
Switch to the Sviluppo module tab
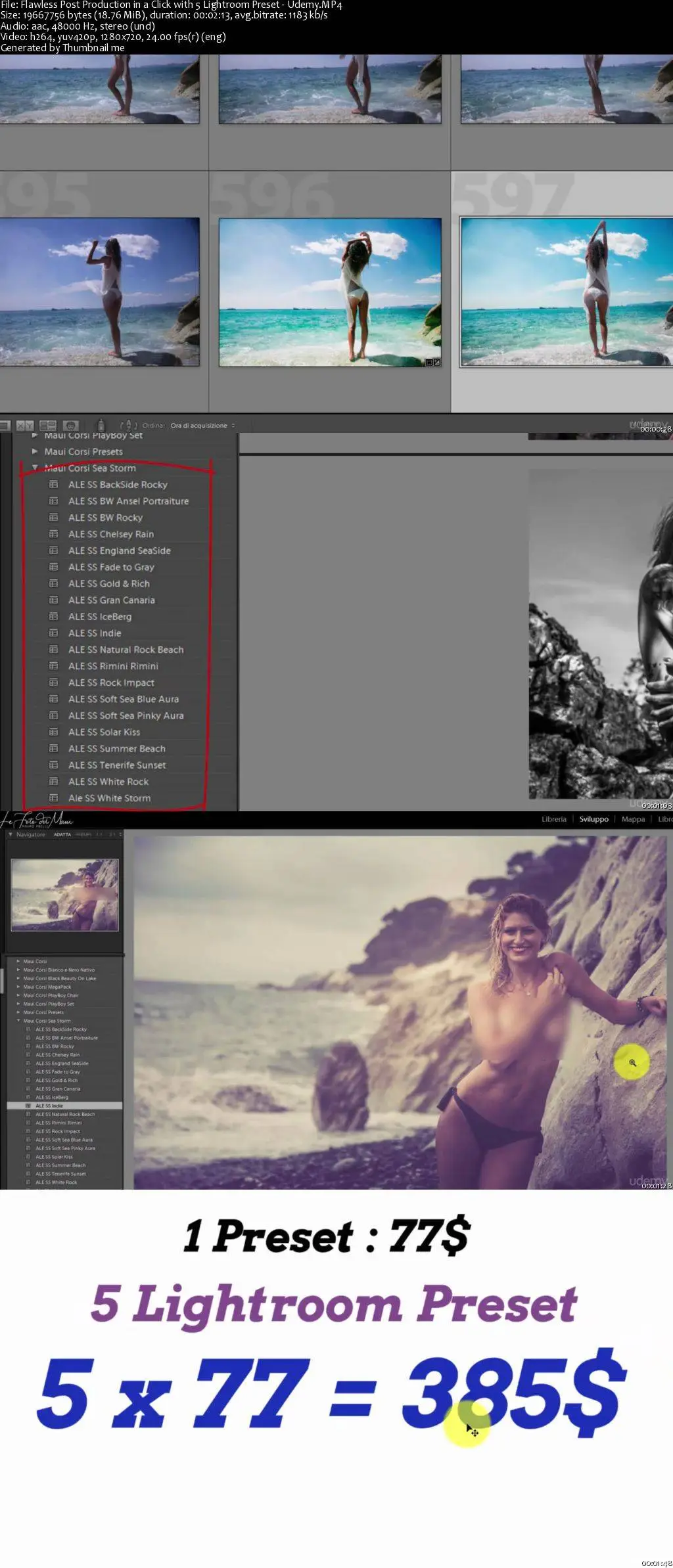click(594, 819)
